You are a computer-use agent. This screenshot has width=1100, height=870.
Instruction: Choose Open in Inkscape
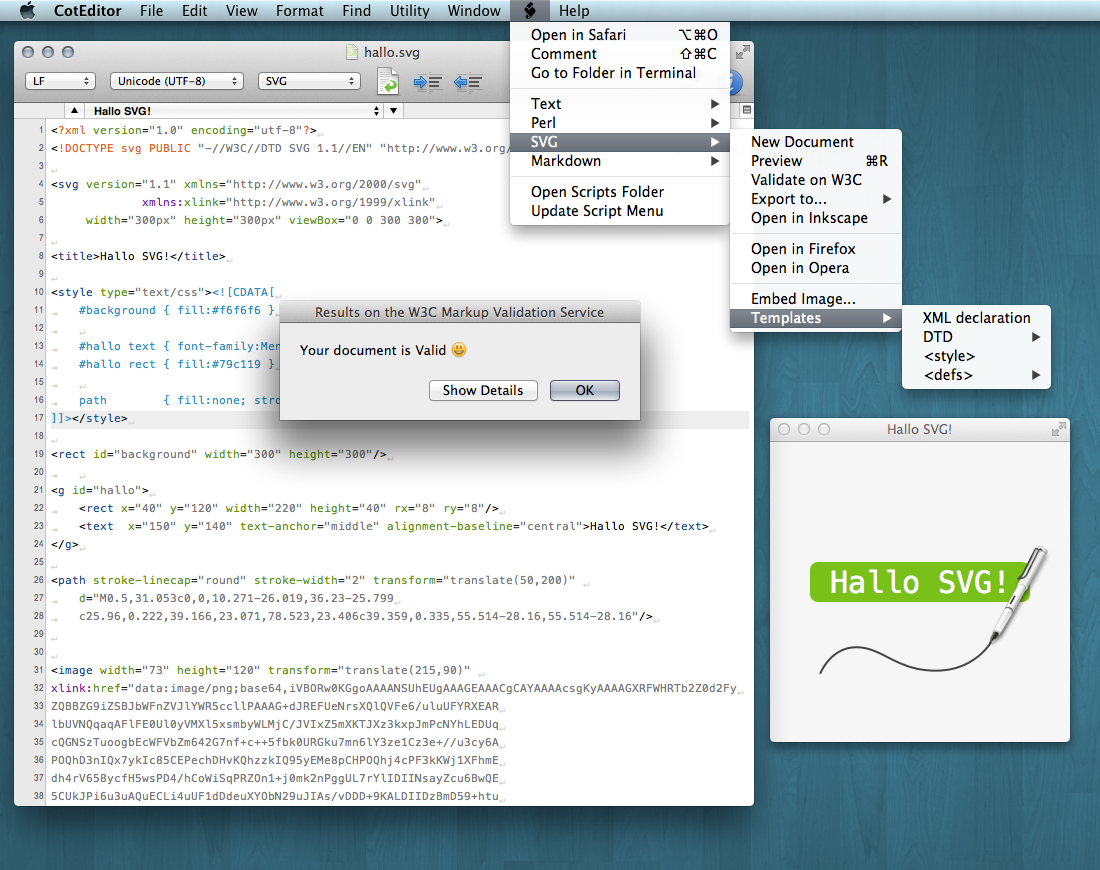tap(816, 218)
